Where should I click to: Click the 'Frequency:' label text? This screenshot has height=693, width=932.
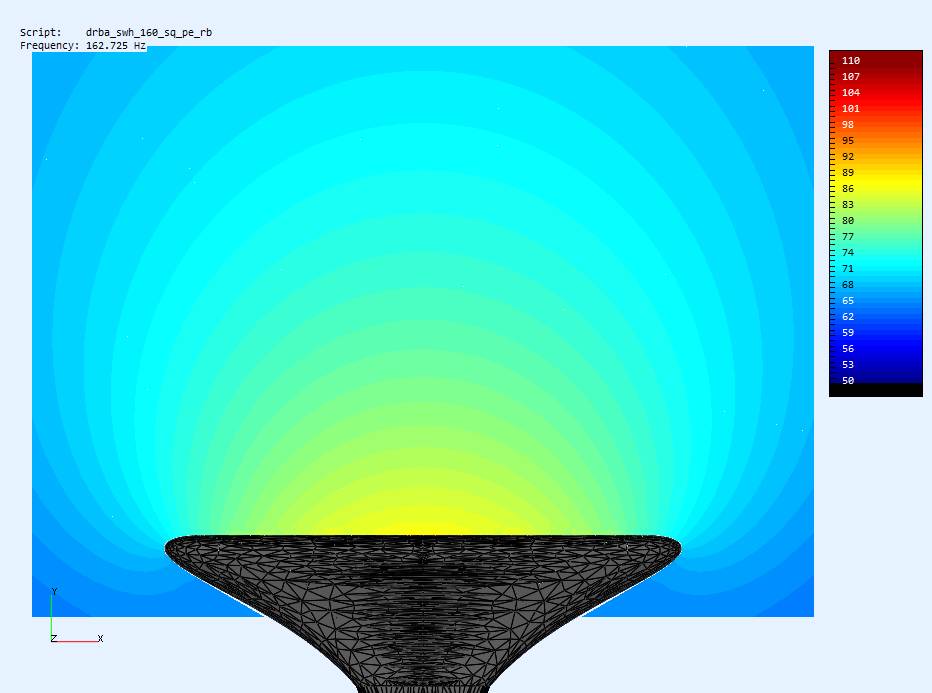[49, 46]
